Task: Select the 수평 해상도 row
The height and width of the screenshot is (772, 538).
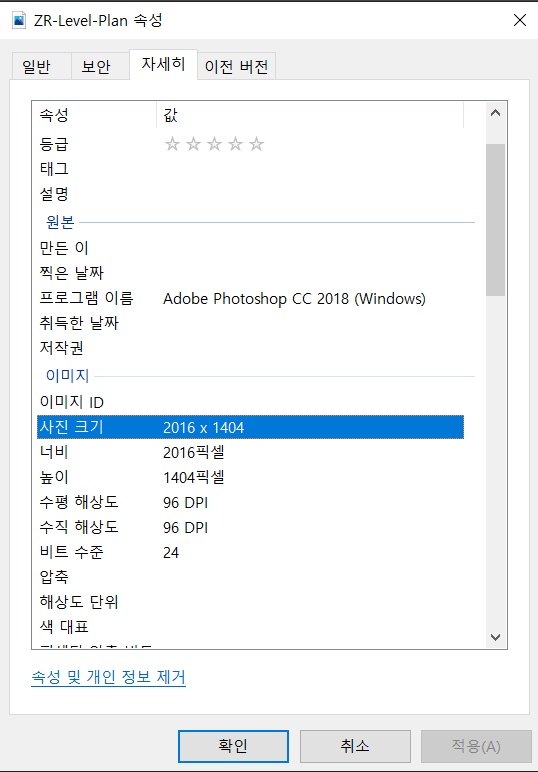Action: click(x=251, y=502)
